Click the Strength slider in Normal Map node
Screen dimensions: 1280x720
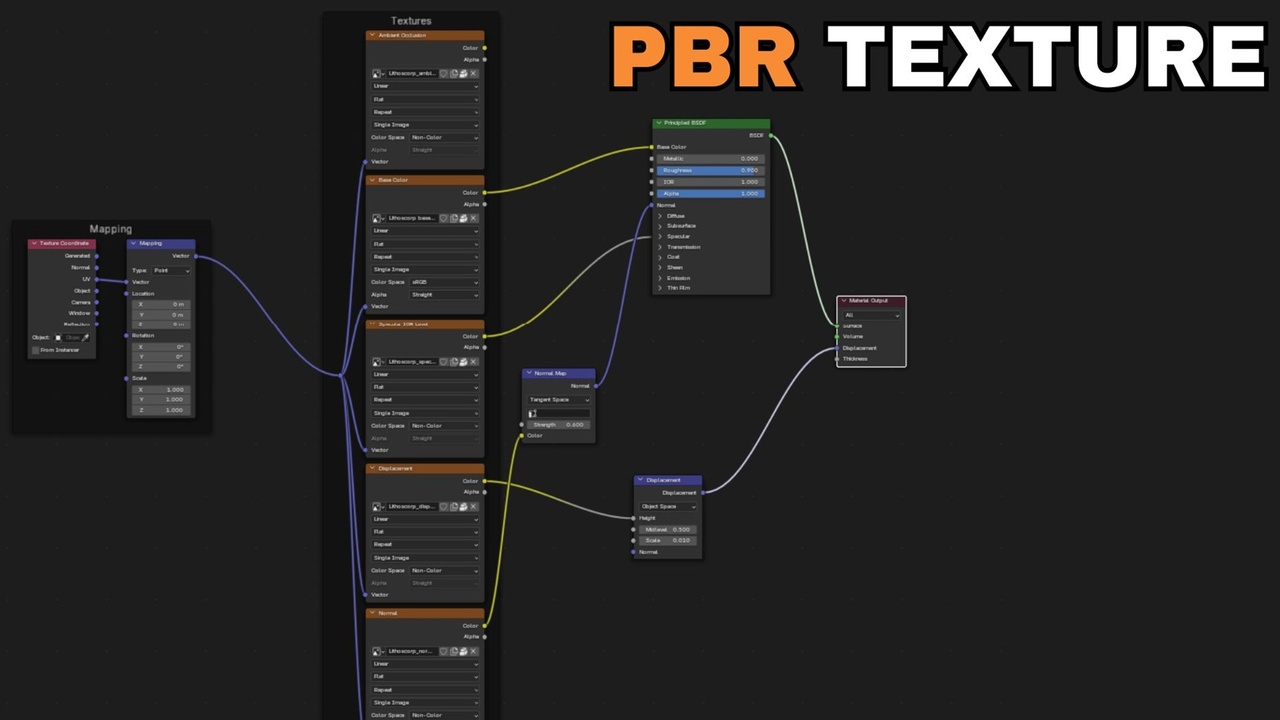pyautogui.click(x=558, y=425)
